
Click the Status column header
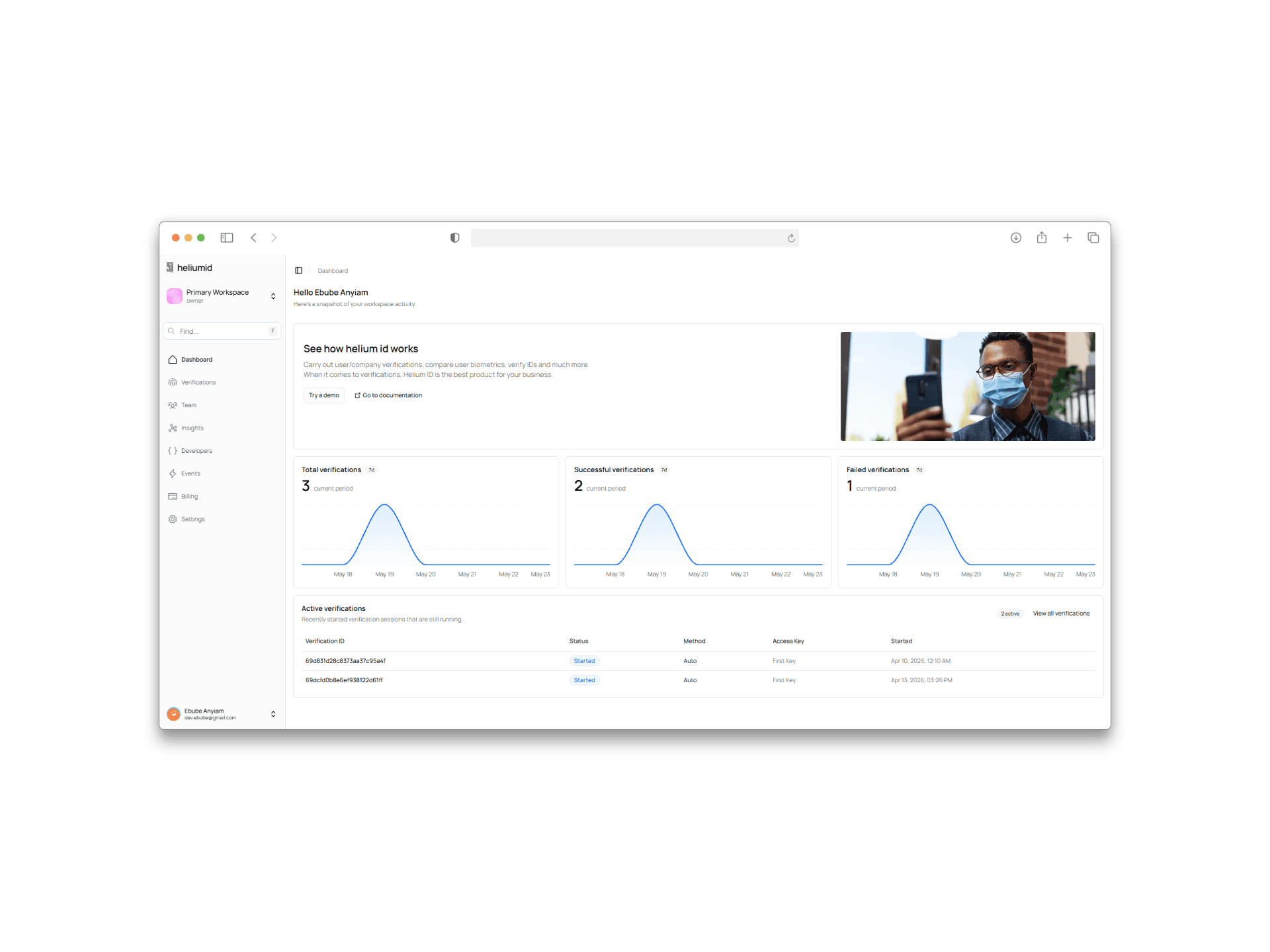click(x=579, y=641)
